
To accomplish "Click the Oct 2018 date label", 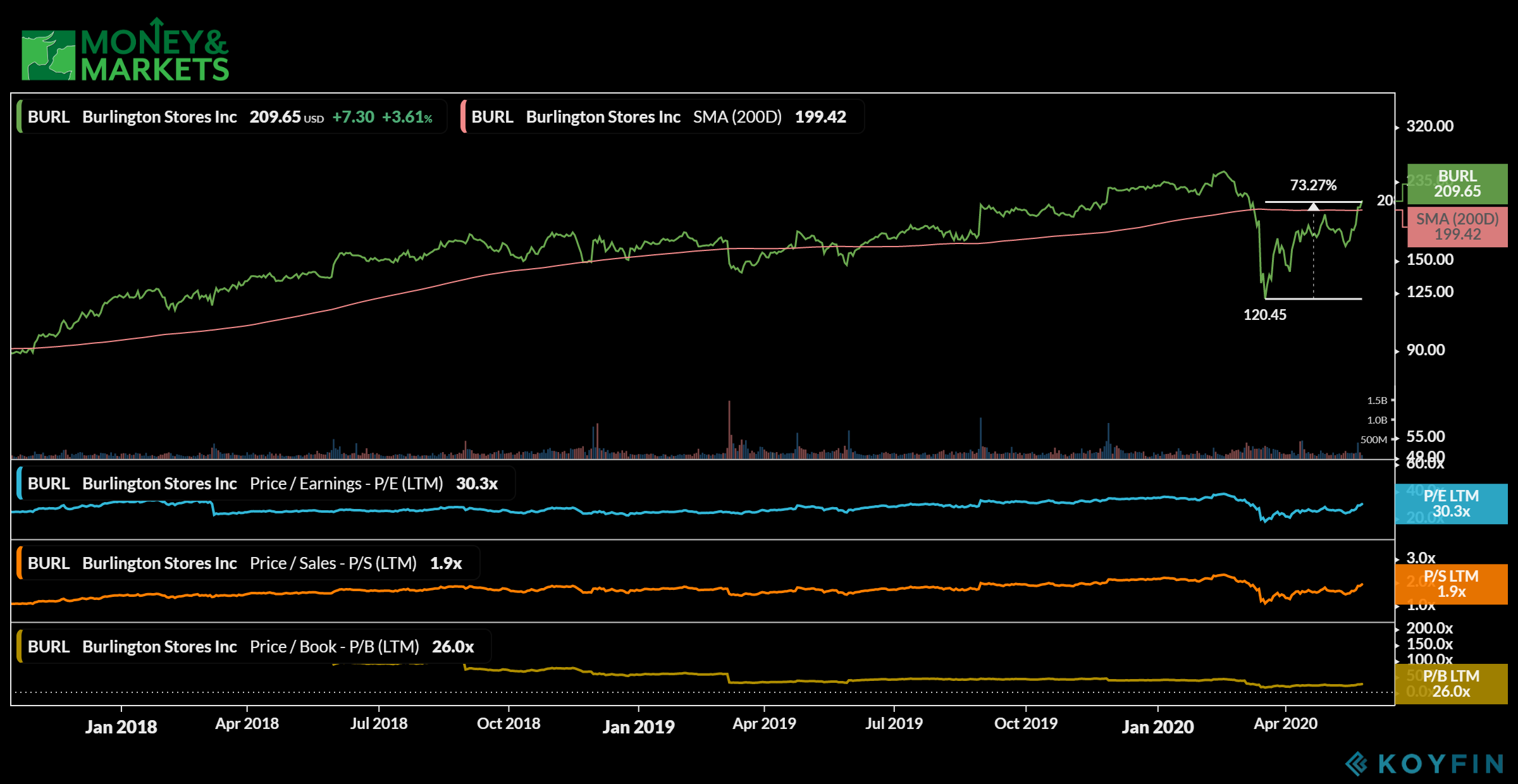I will pyautogui.click(x=509, y=724).
